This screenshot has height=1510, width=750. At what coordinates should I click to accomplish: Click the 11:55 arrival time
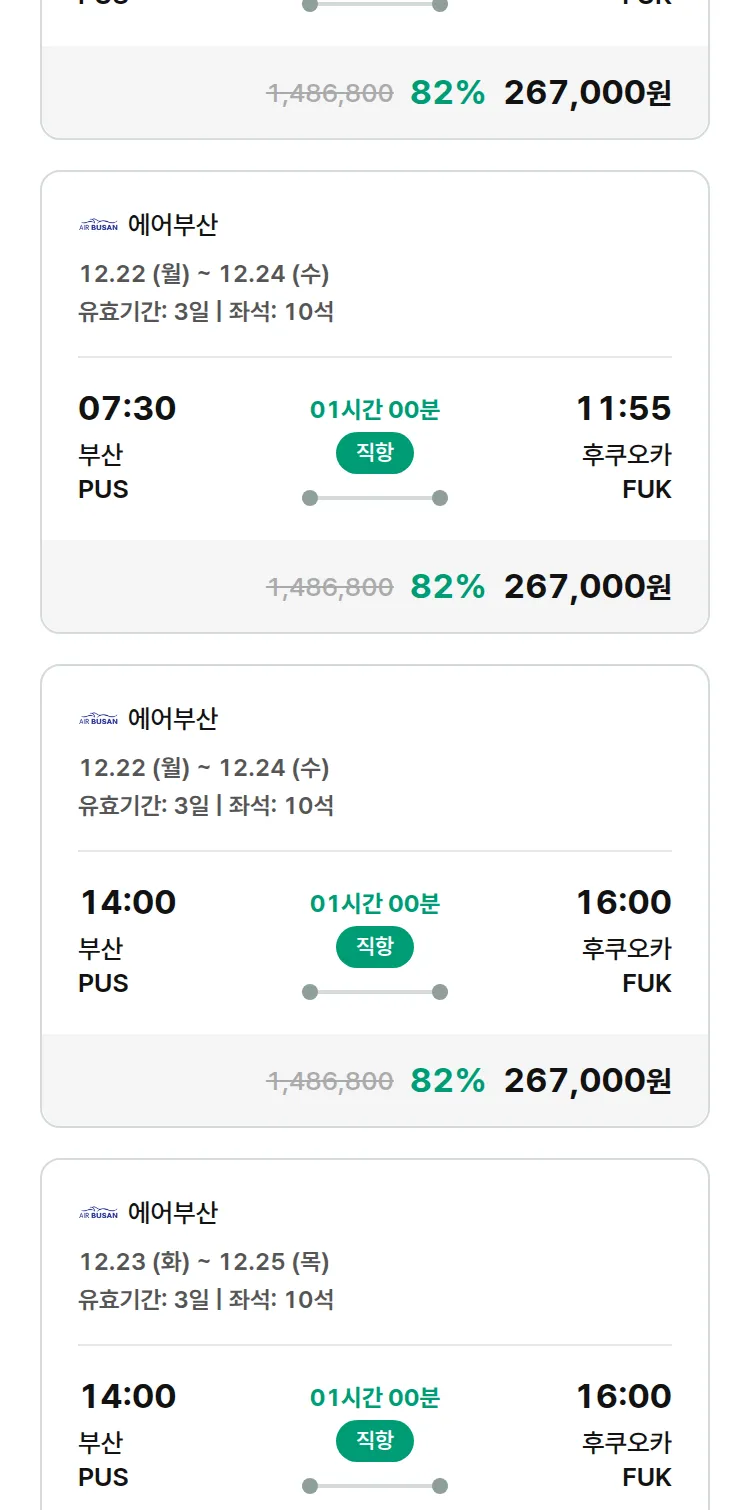[623, 408]
